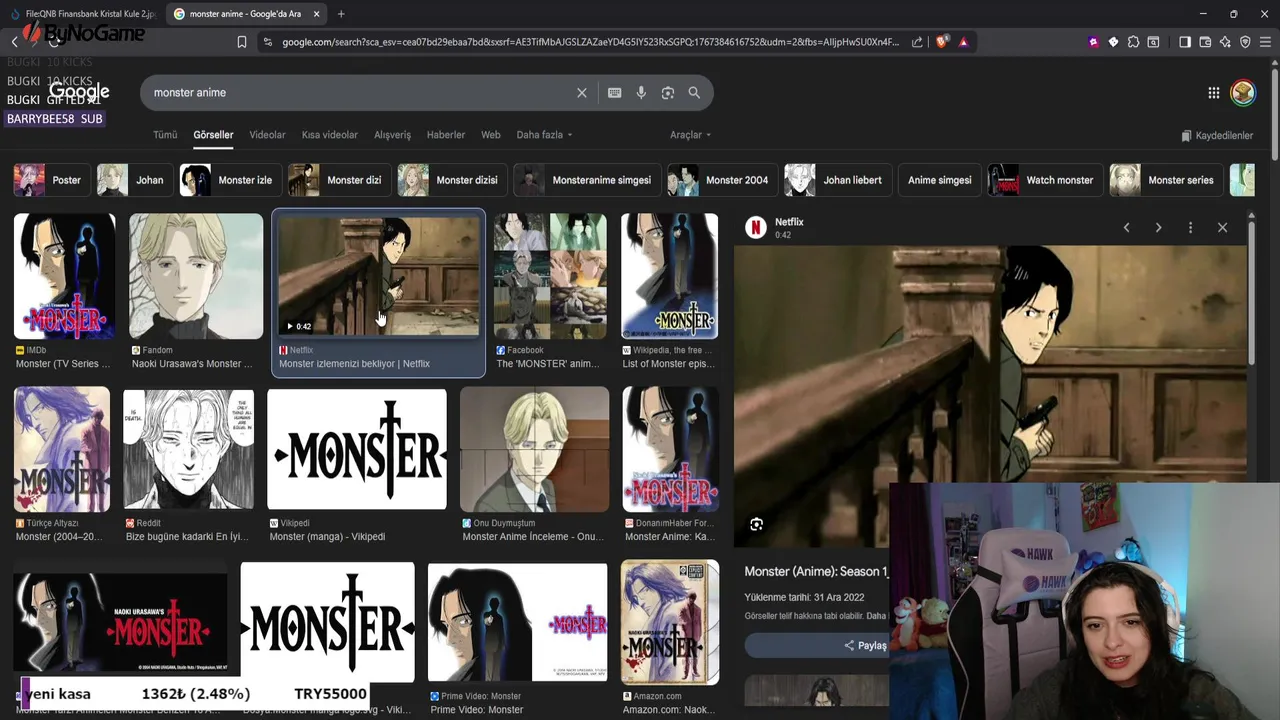
Task: Select the 'Monsteranime simgesi' chip
Action: pyautogui.click(x=587, y=180)
